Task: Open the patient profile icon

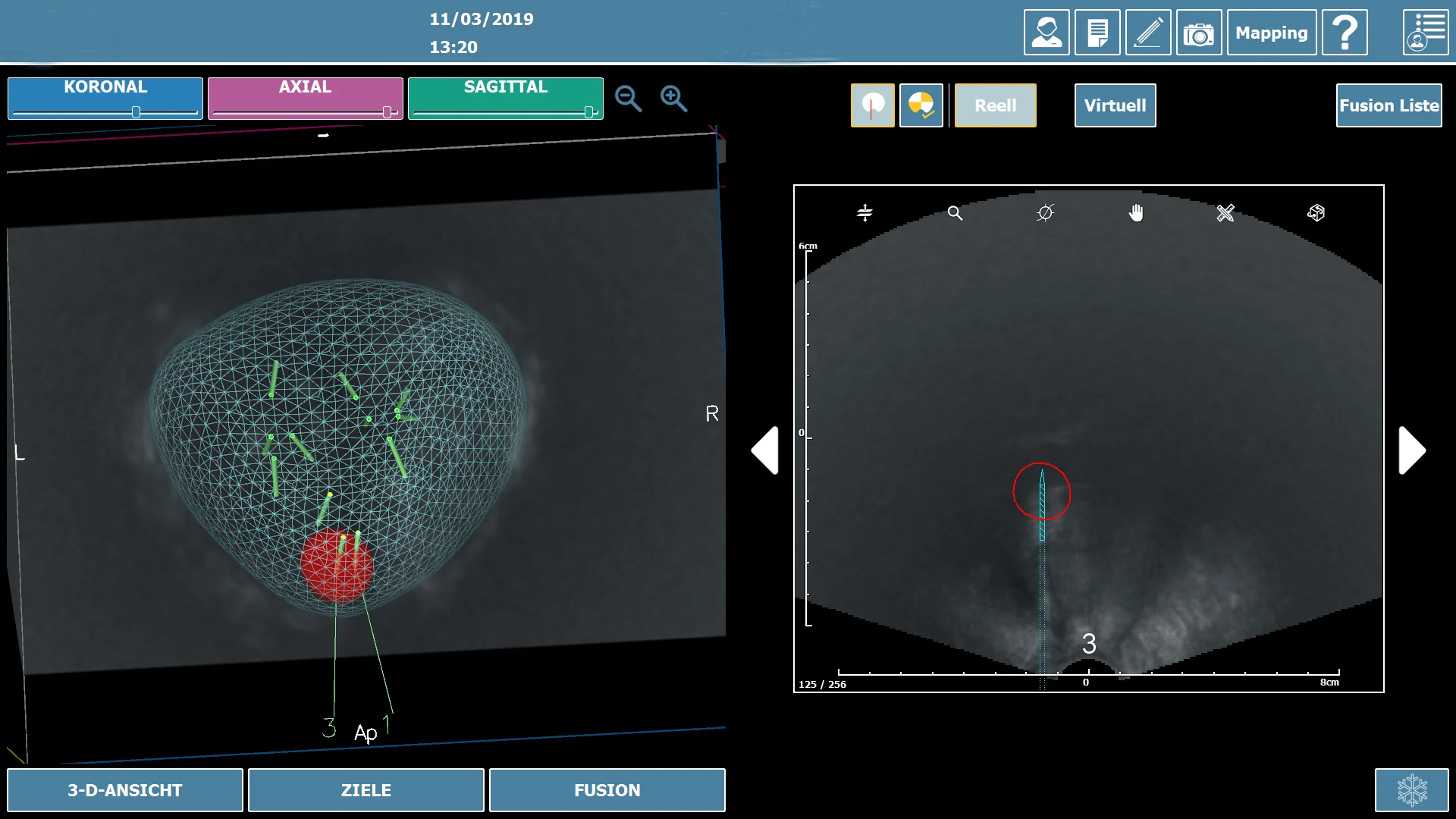Action: (x=1046, y=33)
